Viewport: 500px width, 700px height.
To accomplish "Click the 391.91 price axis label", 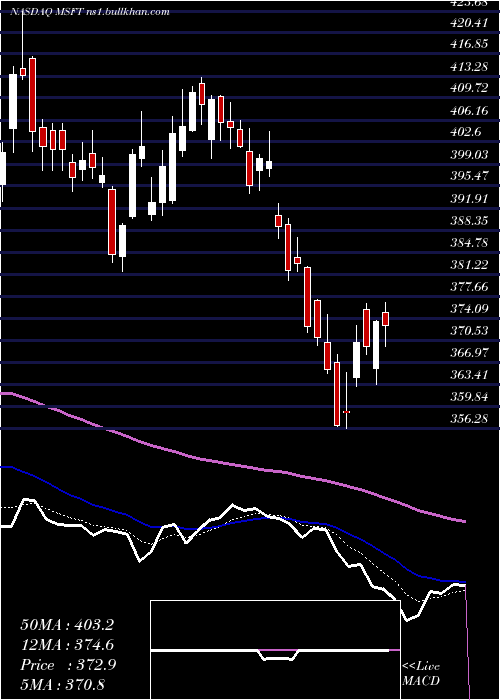I will [468, 199].
